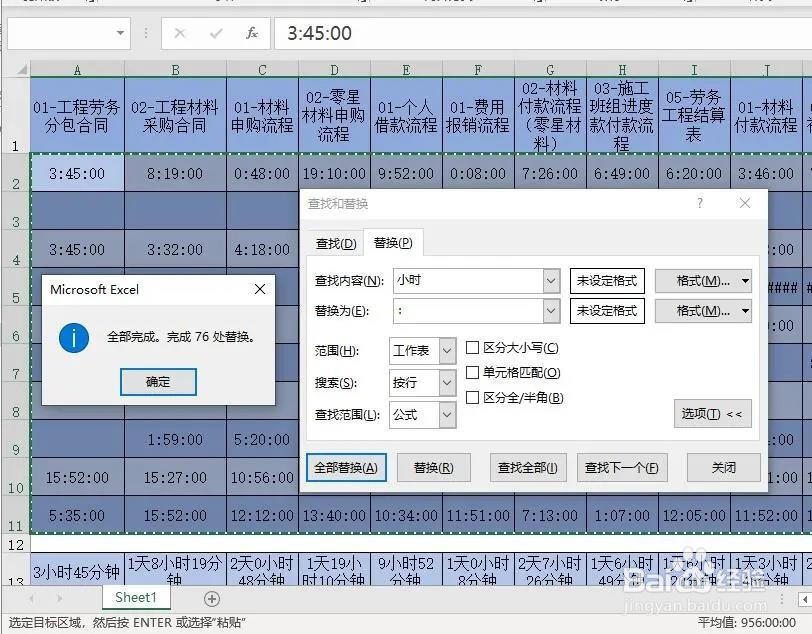This screenshot has height=634, width=812.
Task: Click 确定 to dismiss the replacement message
Action: point(158,382)
